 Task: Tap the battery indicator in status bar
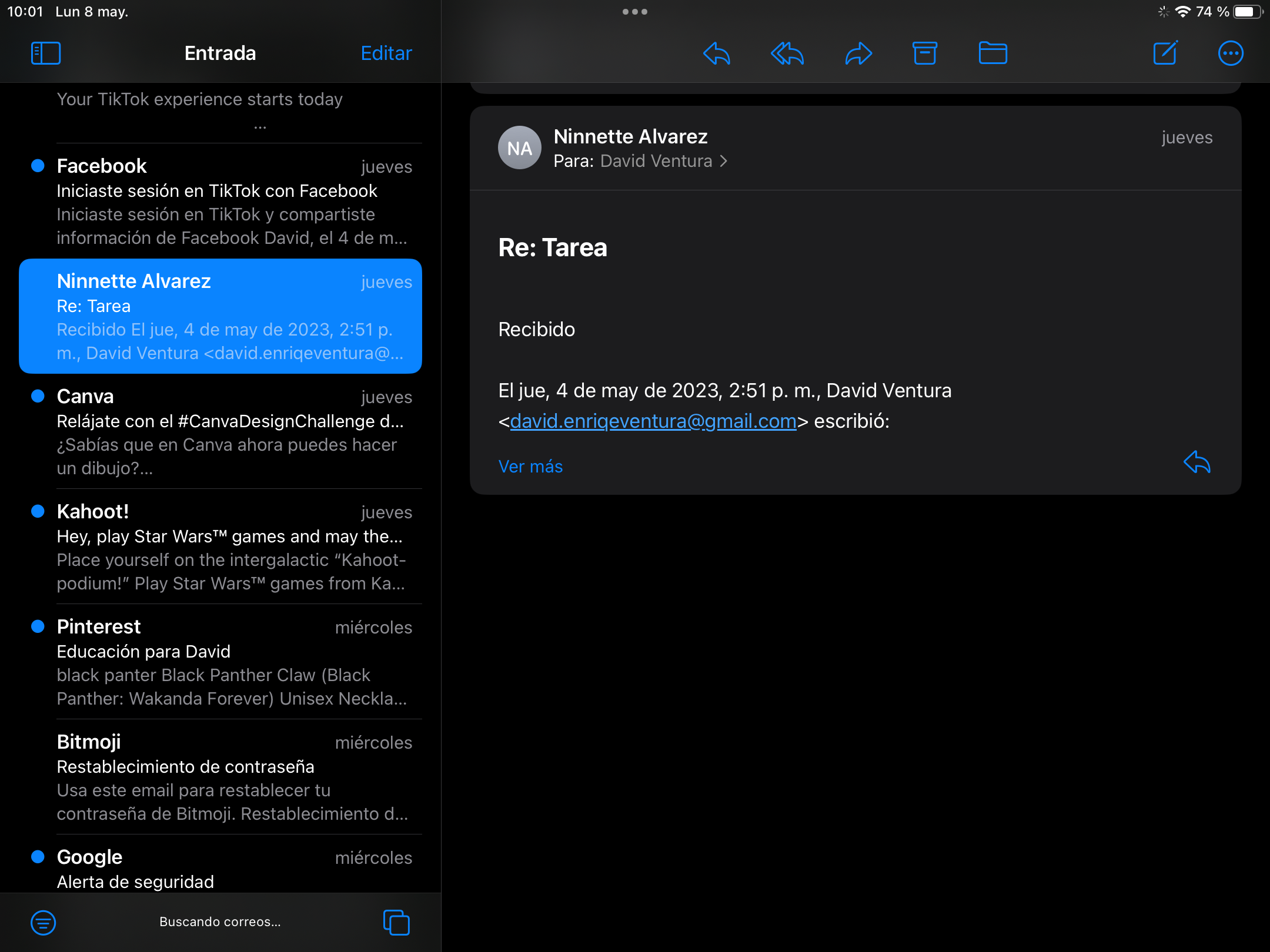tap(1248, 12)
